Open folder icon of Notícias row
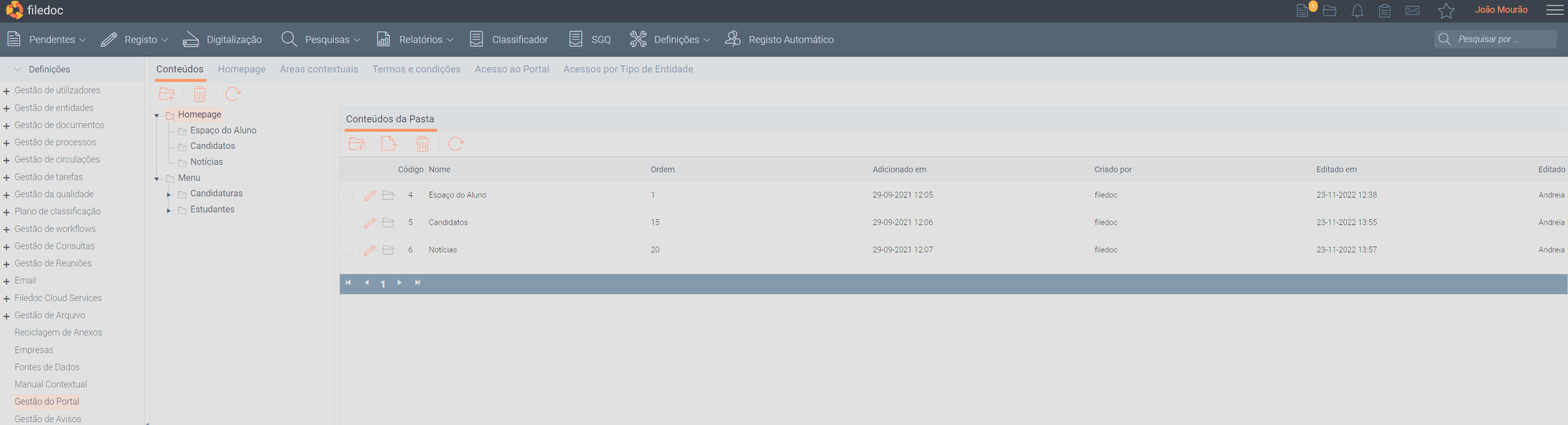This screenshot has height=425, width=1568. point(388,250)
